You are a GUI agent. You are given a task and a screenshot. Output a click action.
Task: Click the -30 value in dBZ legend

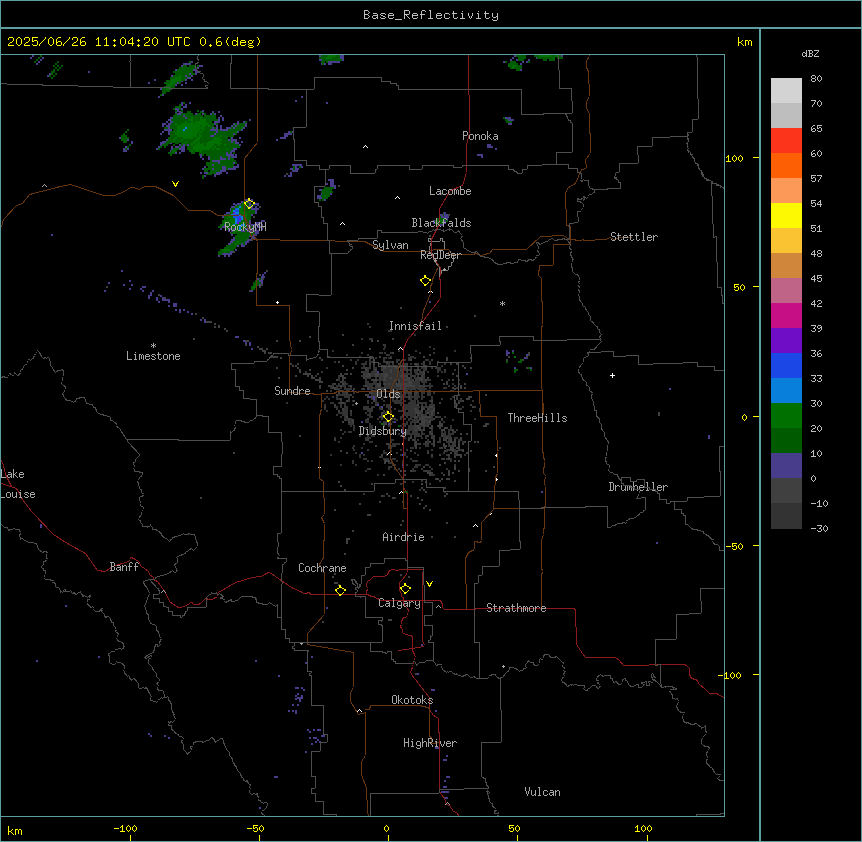[819, 529]
